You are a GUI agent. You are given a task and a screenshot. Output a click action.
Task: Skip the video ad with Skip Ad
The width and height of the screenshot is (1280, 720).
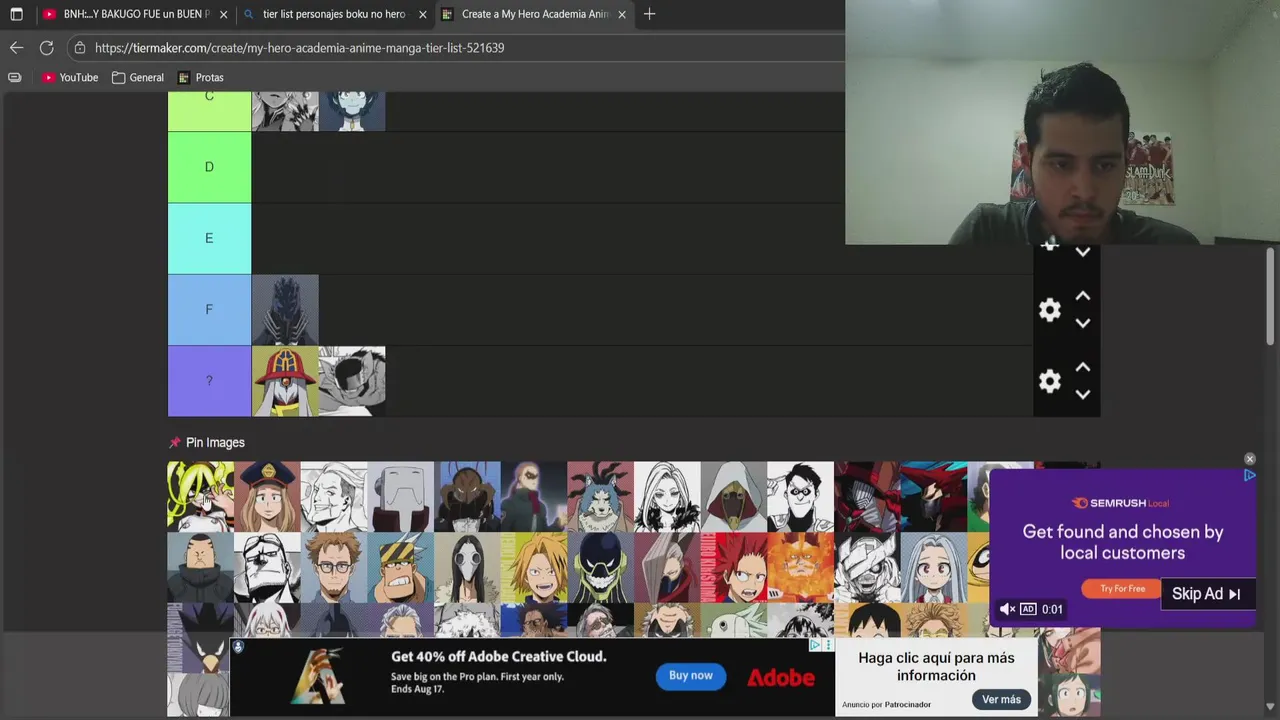1206,594
